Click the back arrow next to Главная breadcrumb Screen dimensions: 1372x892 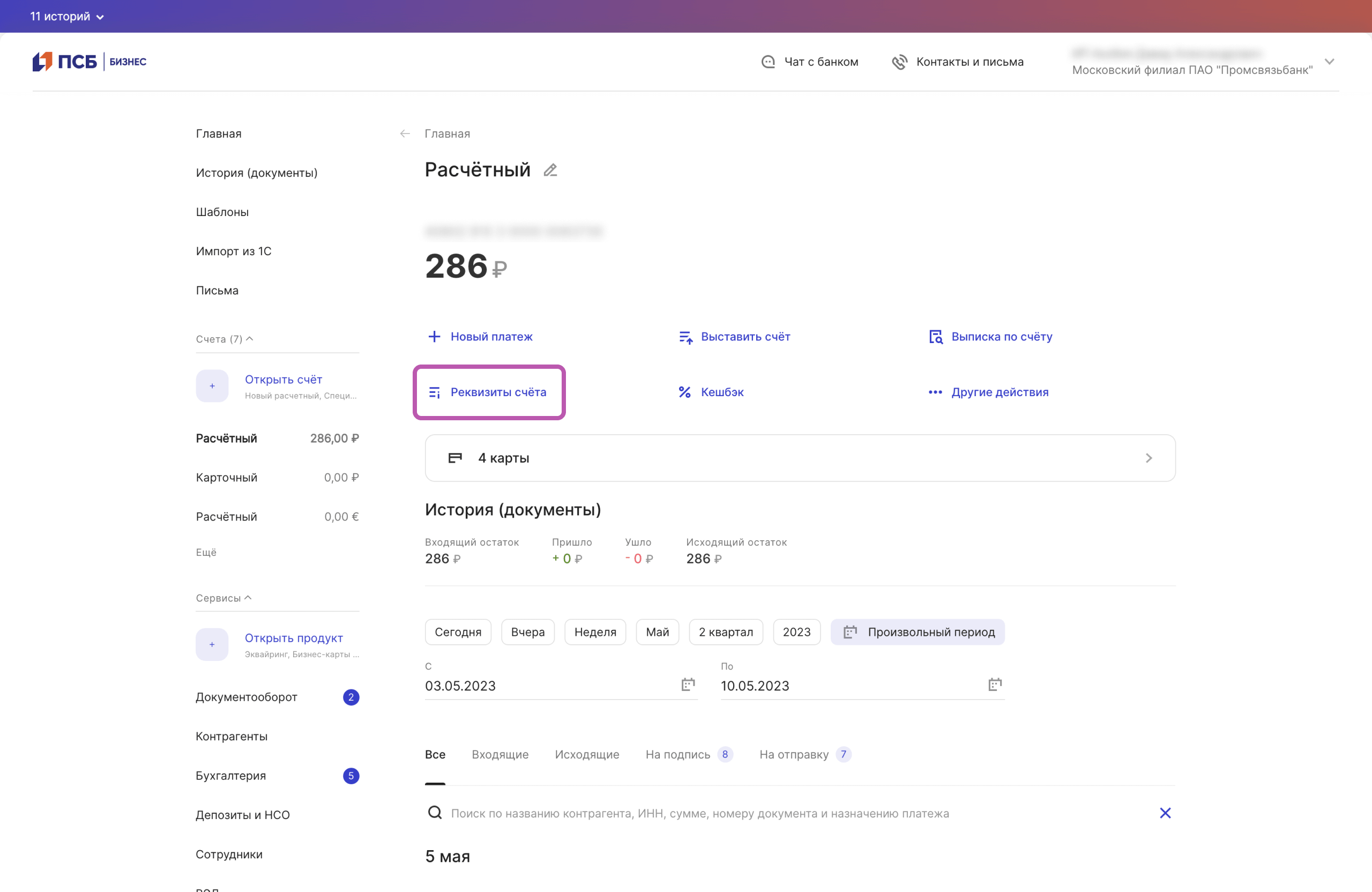click(x=405, y=134)
